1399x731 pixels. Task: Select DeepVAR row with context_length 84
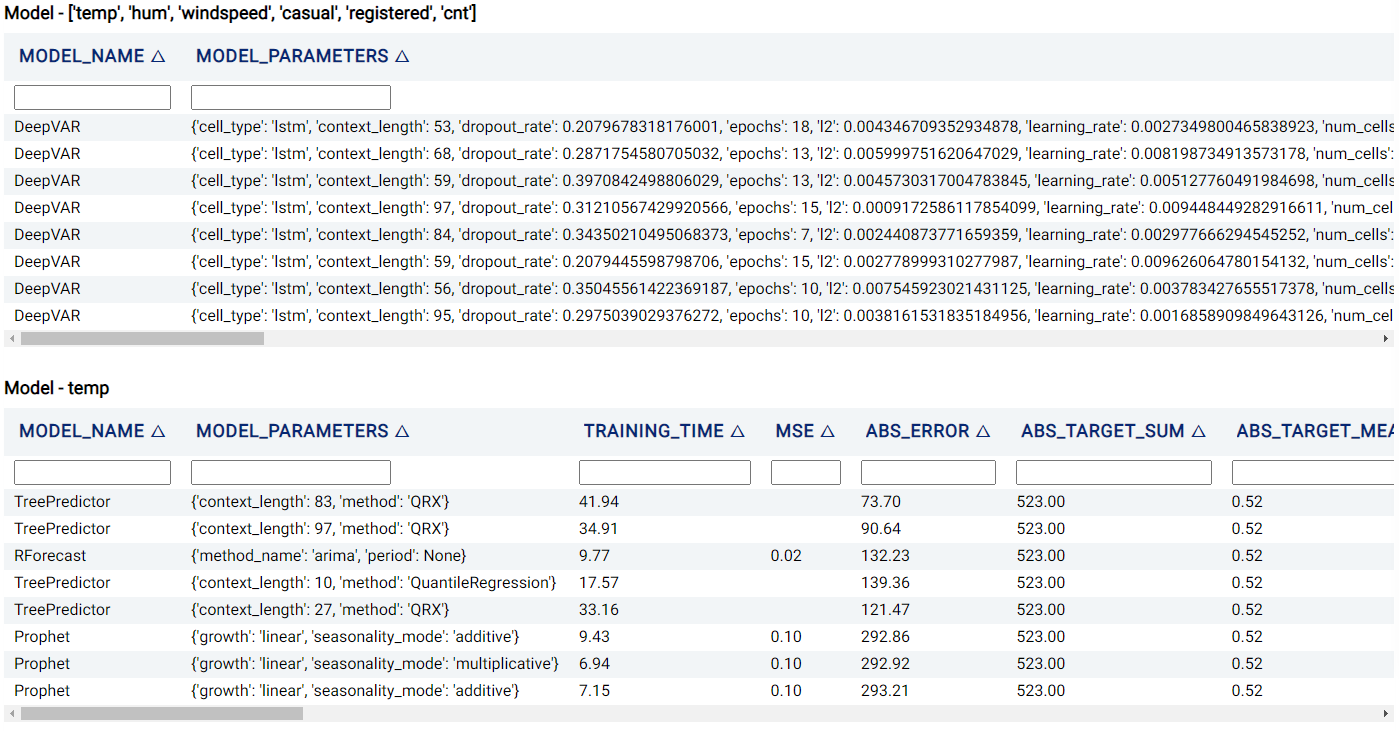coord(699,235)
